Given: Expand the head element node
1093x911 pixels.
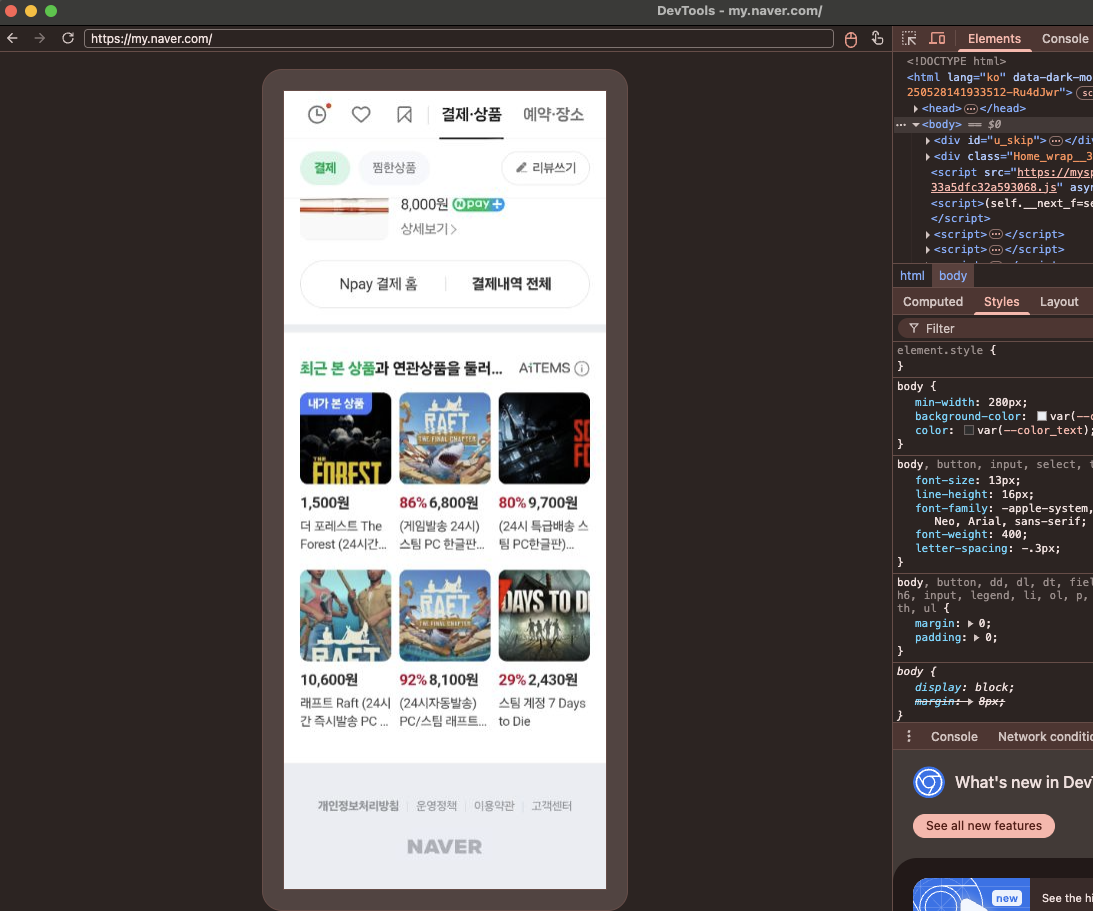Looking at the screenshot, I should coord(916,109).
